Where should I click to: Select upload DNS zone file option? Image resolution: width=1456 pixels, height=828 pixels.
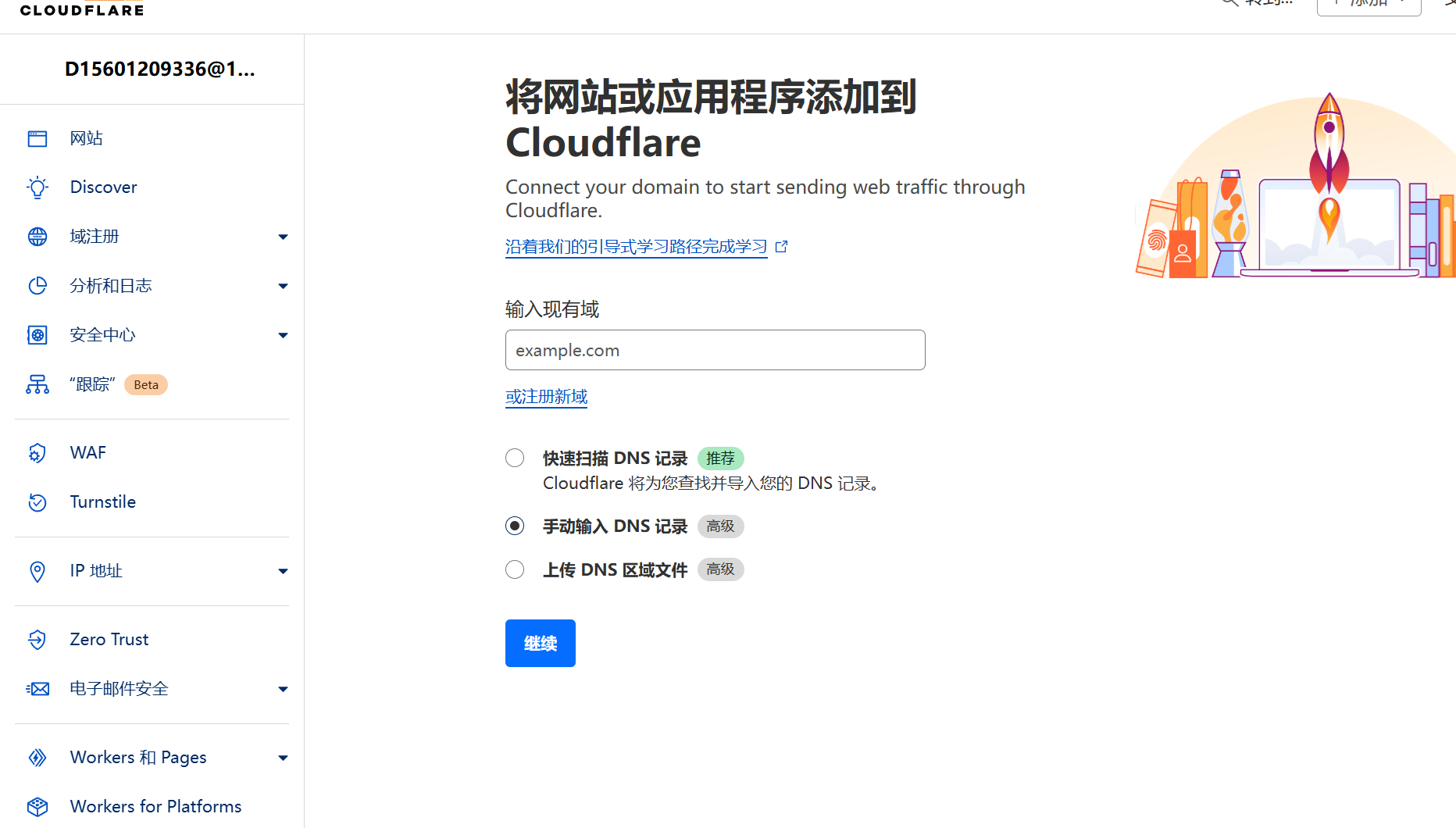(x=515, y=569)
